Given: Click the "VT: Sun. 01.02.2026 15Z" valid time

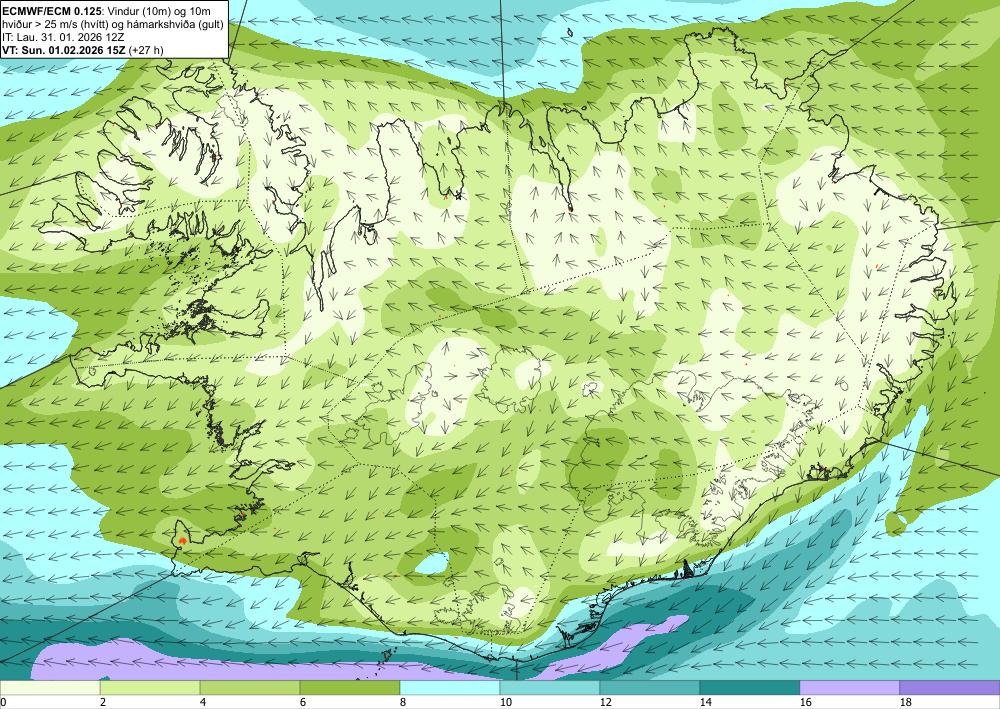Looking at the screenshot, I should (64, 50).
